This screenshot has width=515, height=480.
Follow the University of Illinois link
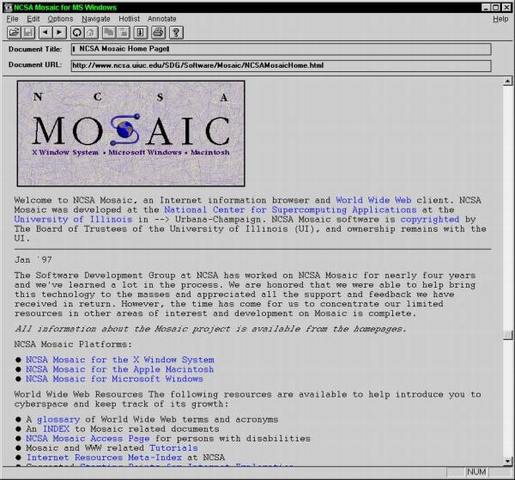pyautogui.click(x=73, y=219)
